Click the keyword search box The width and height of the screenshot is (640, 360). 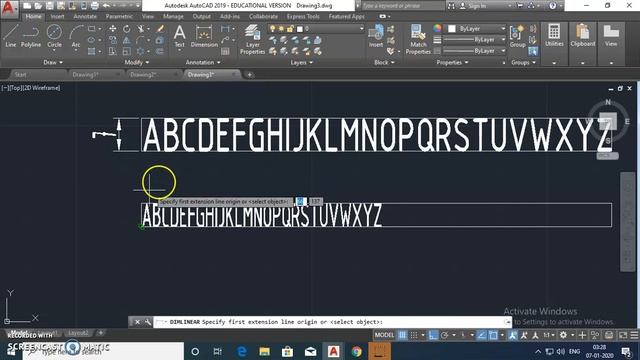402,6
